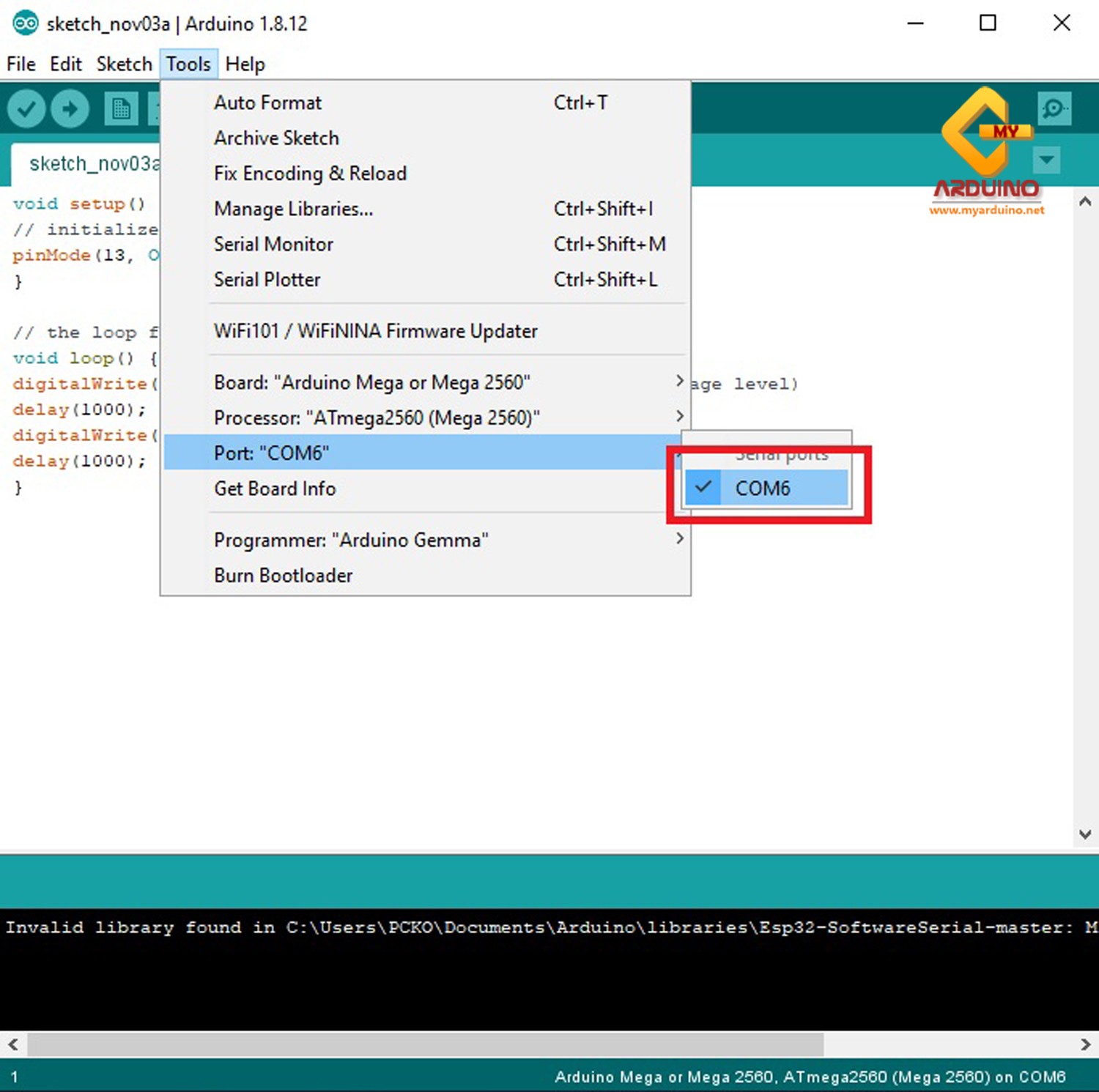Screen dimensions: 1099x1092
Task: Open the Help menu
Action: [245, 64]
